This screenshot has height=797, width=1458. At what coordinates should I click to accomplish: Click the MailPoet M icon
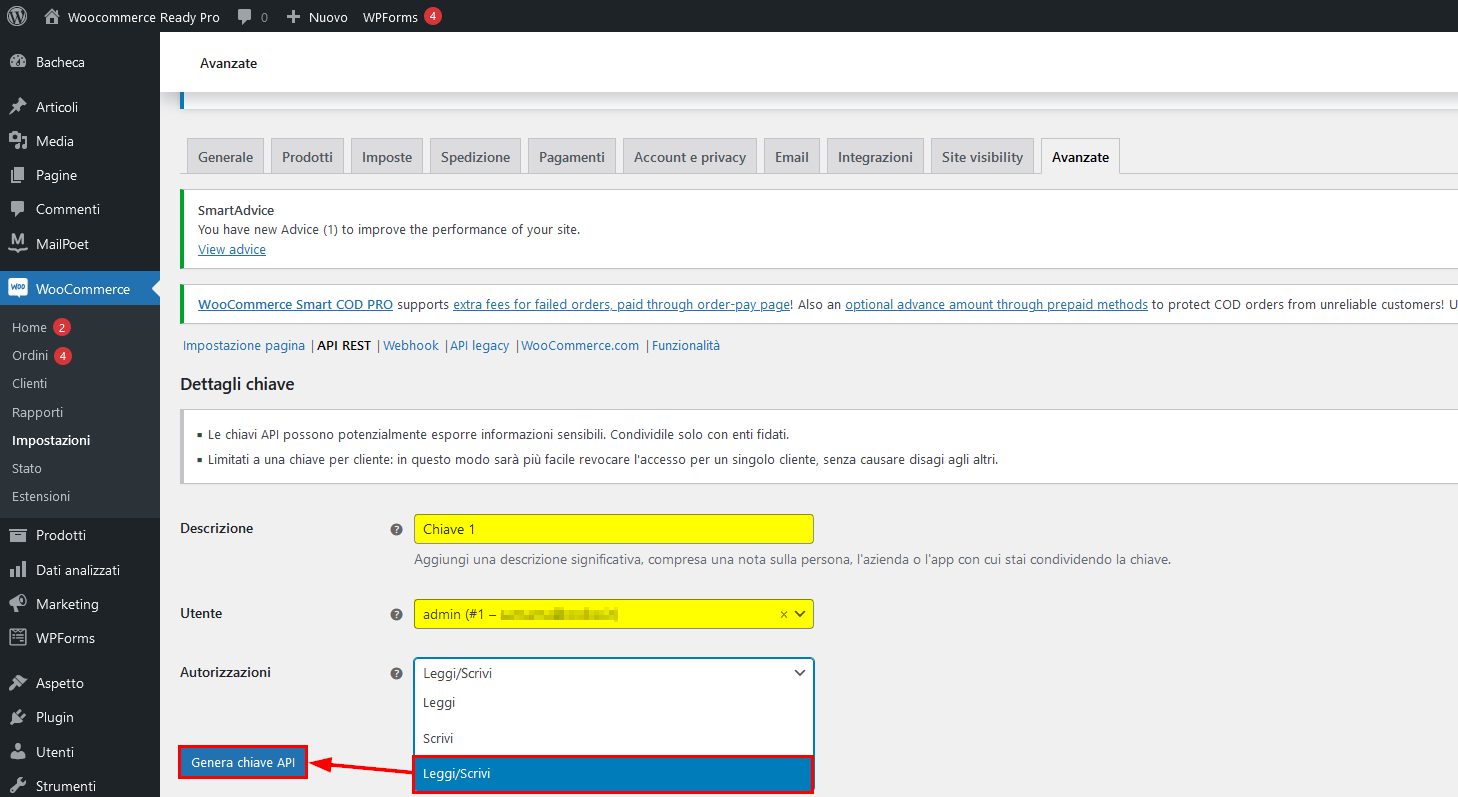click(18, 243)
